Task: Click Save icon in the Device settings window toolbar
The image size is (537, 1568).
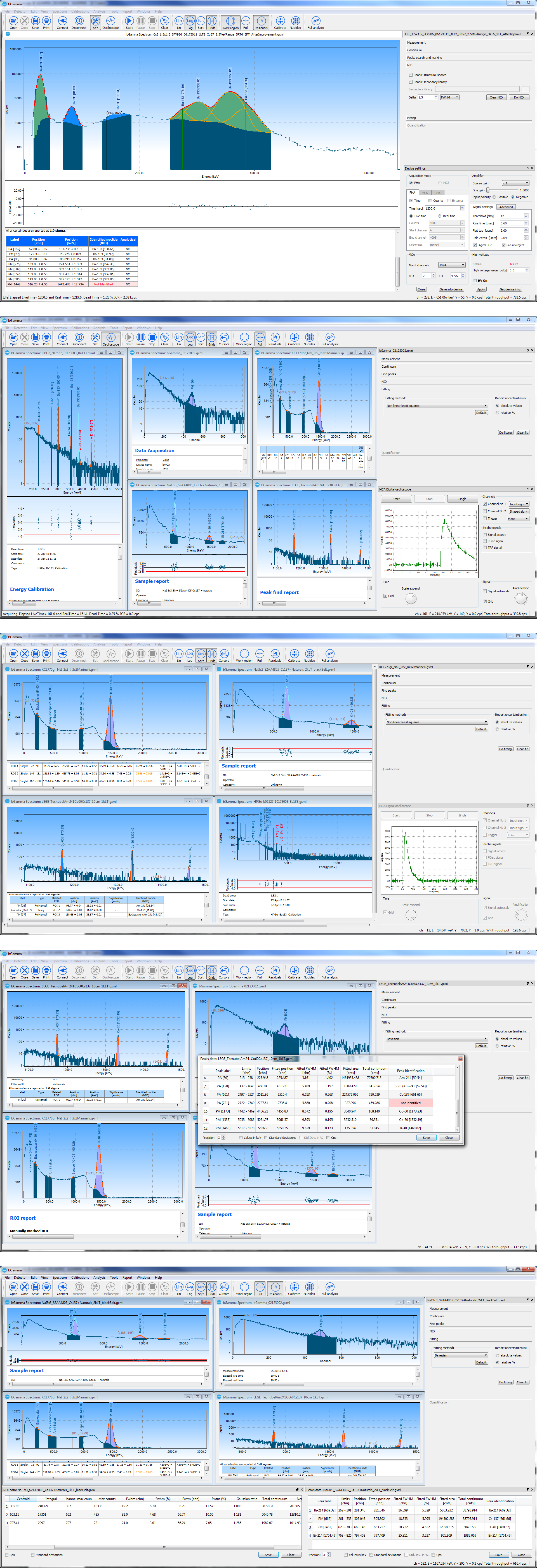Action: pyautogui.click(x=35, y=22)
